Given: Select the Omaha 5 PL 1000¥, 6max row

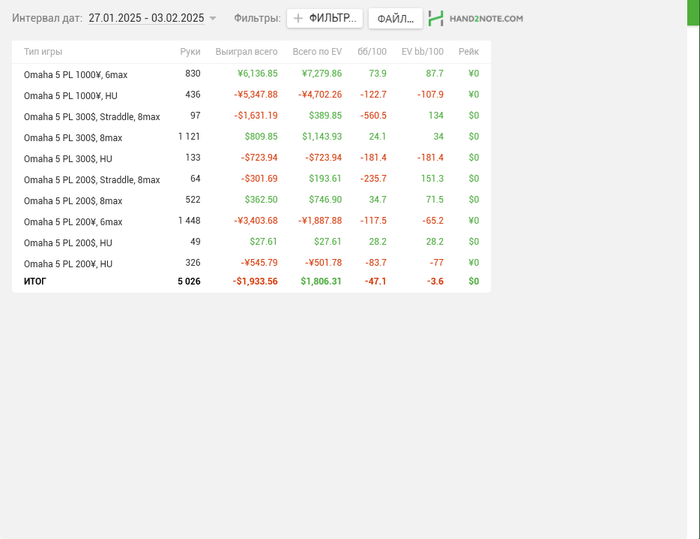Looking at the screenshot, I should coord(251,74).
